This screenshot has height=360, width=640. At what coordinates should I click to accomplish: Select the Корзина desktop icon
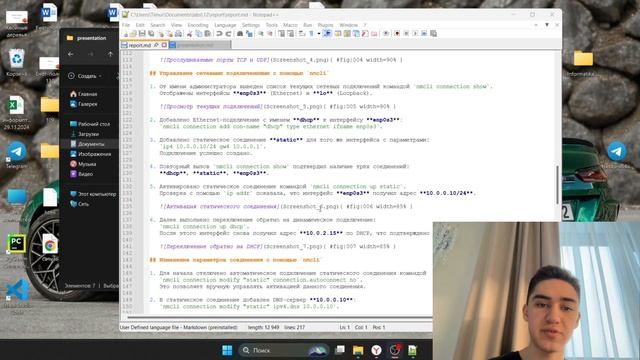coord(17,63)
